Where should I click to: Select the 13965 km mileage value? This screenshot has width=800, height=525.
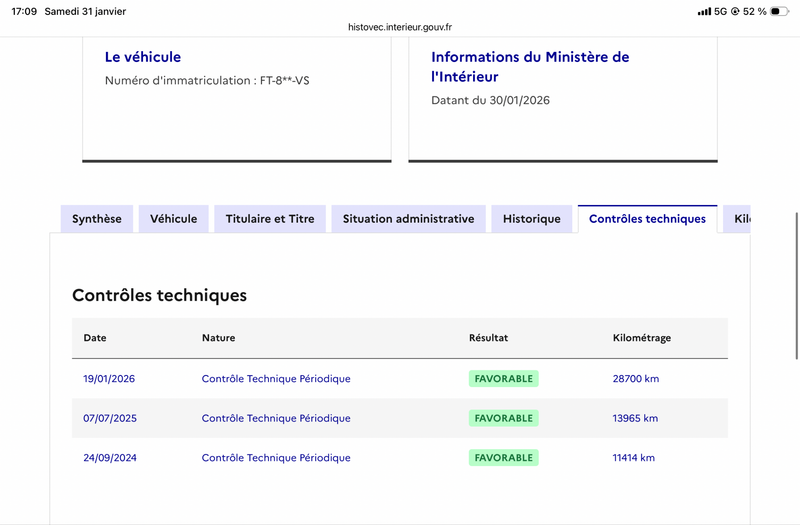pyautogui.click(x=635, y=418)
